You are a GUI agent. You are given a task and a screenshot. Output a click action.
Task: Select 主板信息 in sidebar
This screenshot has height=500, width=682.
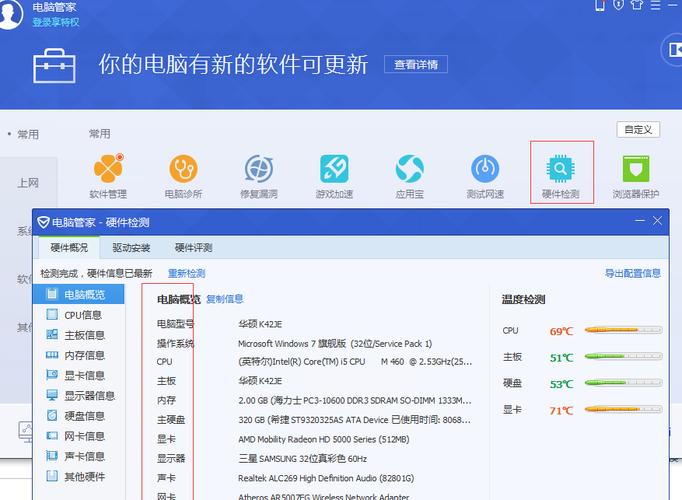click(x=79, y=335)
